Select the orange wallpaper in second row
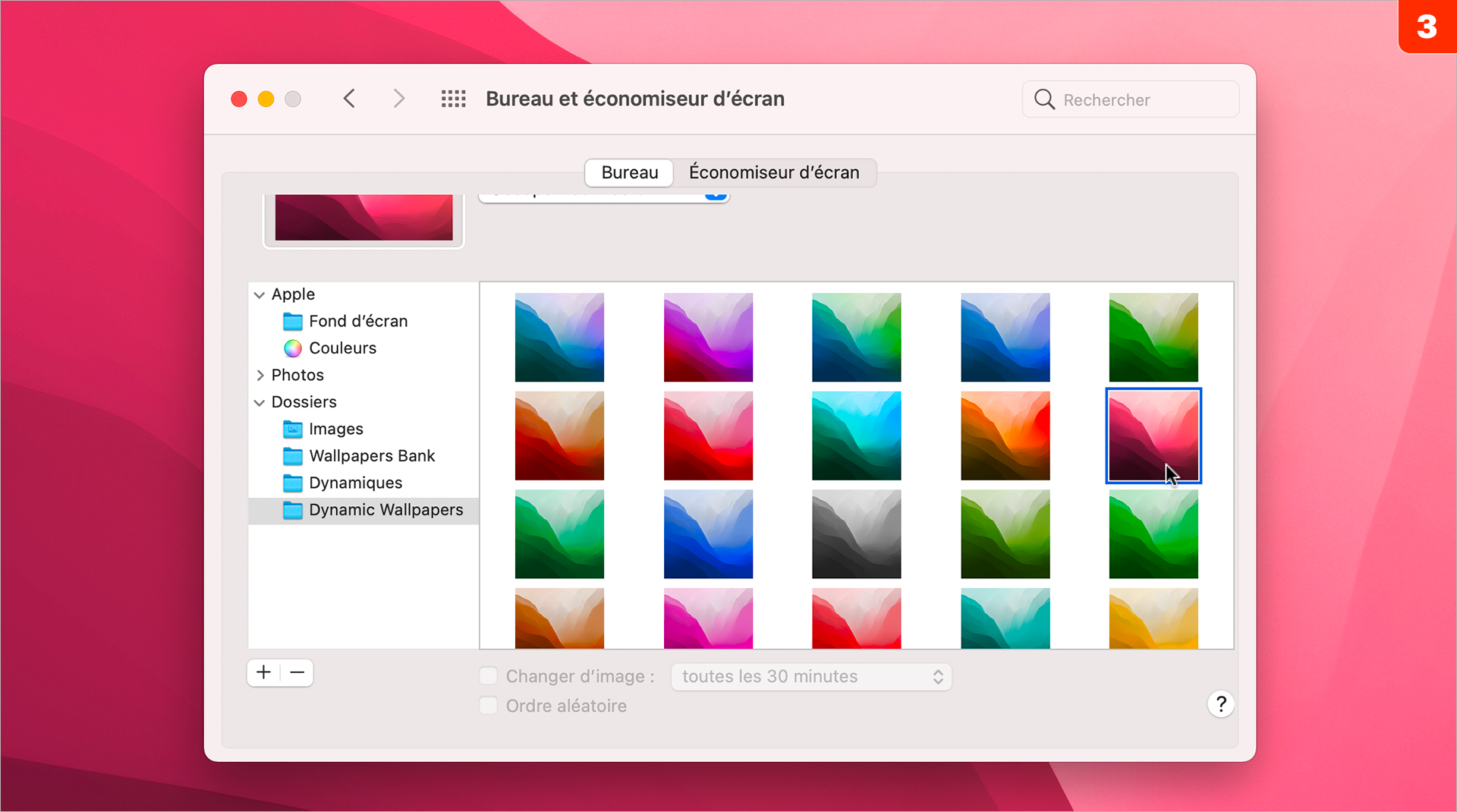The width and height of the screenshot is (1457, 812). [x=1005, y=436]
